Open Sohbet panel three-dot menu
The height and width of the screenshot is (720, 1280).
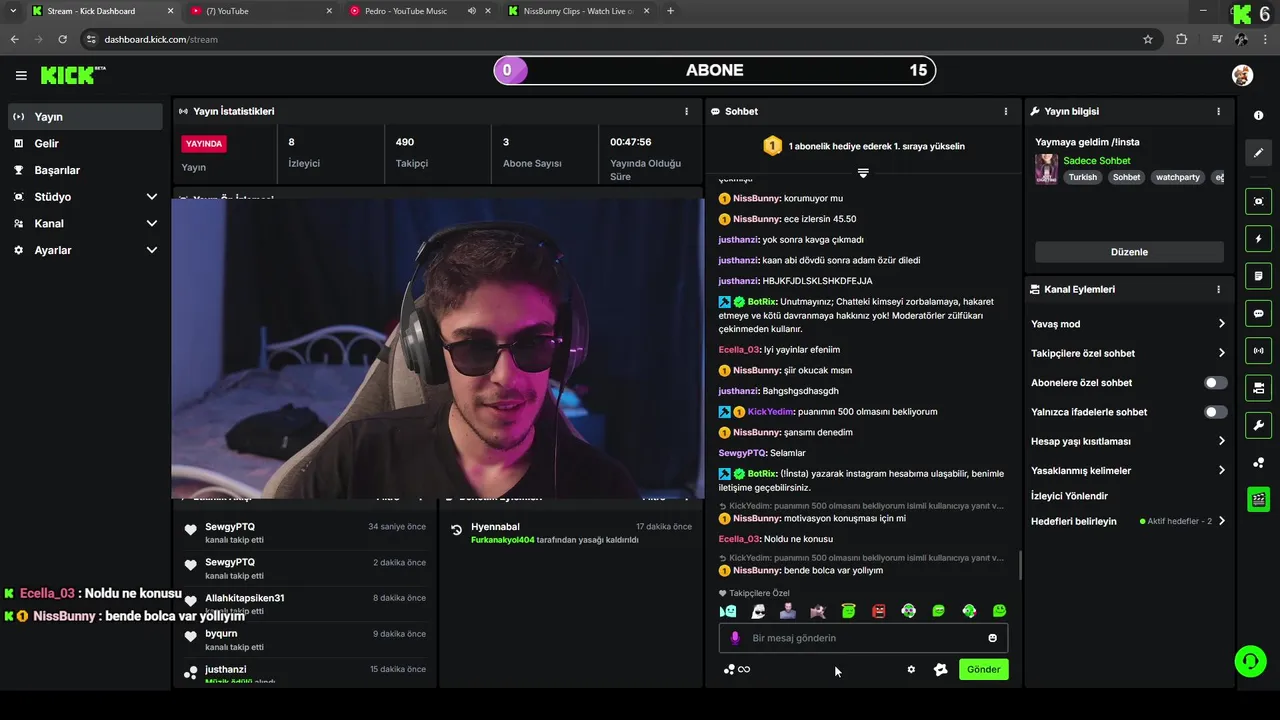pyautogui.click(x=1006, y=112)
